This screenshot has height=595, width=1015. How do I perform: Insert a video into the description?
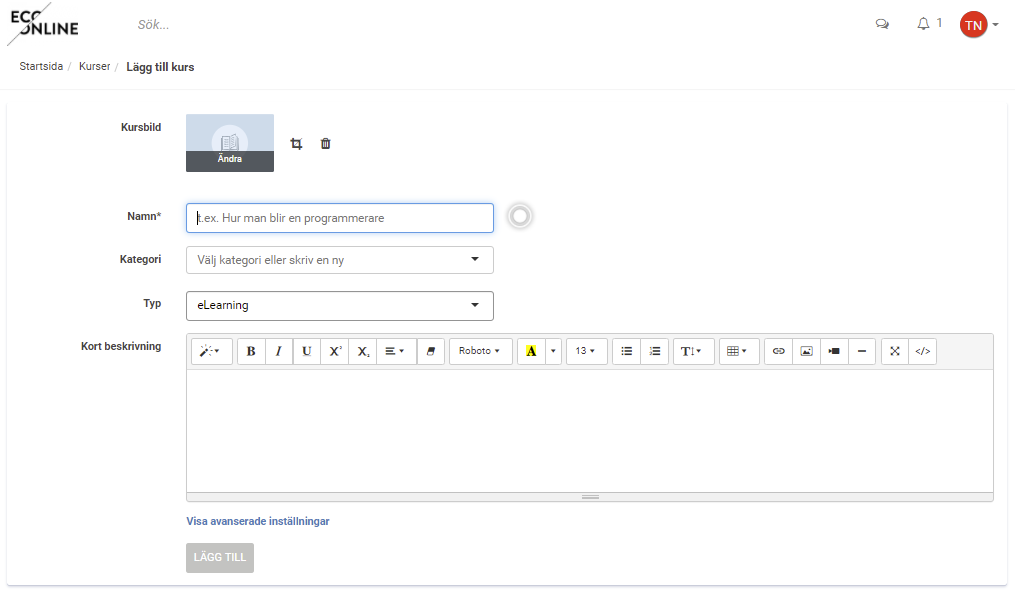[834, 351]
